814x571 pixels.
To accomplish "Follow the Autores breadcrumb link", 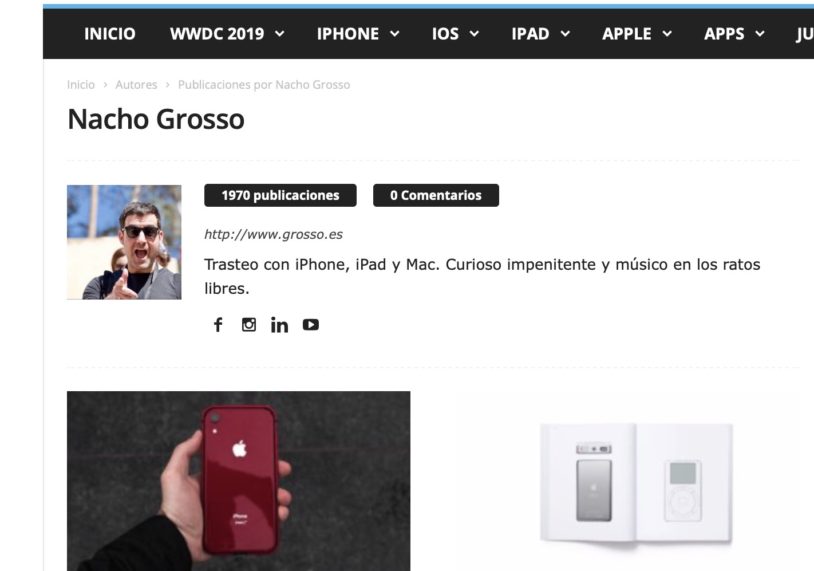I will pos(136,85).
